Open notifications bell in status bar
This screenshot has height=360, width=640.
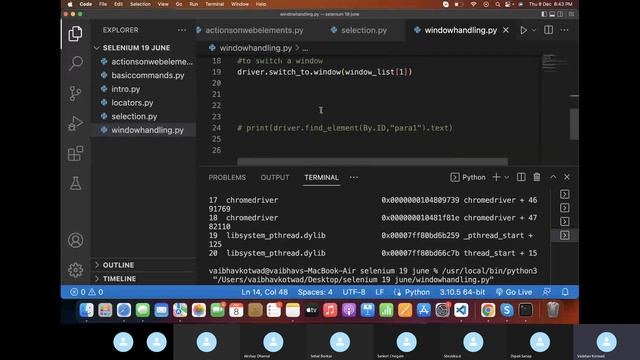click(x=565, y=292)
